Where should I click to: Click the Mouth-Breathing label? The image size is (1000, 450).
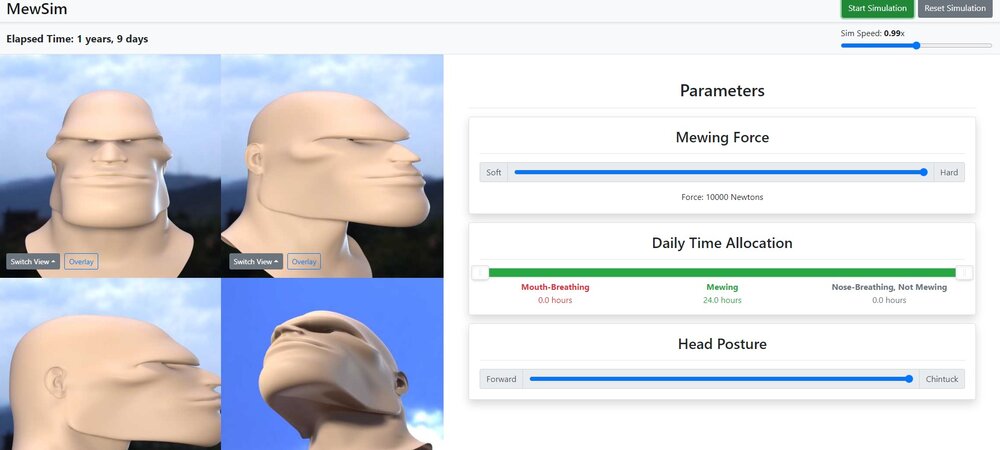pos(555,287)
